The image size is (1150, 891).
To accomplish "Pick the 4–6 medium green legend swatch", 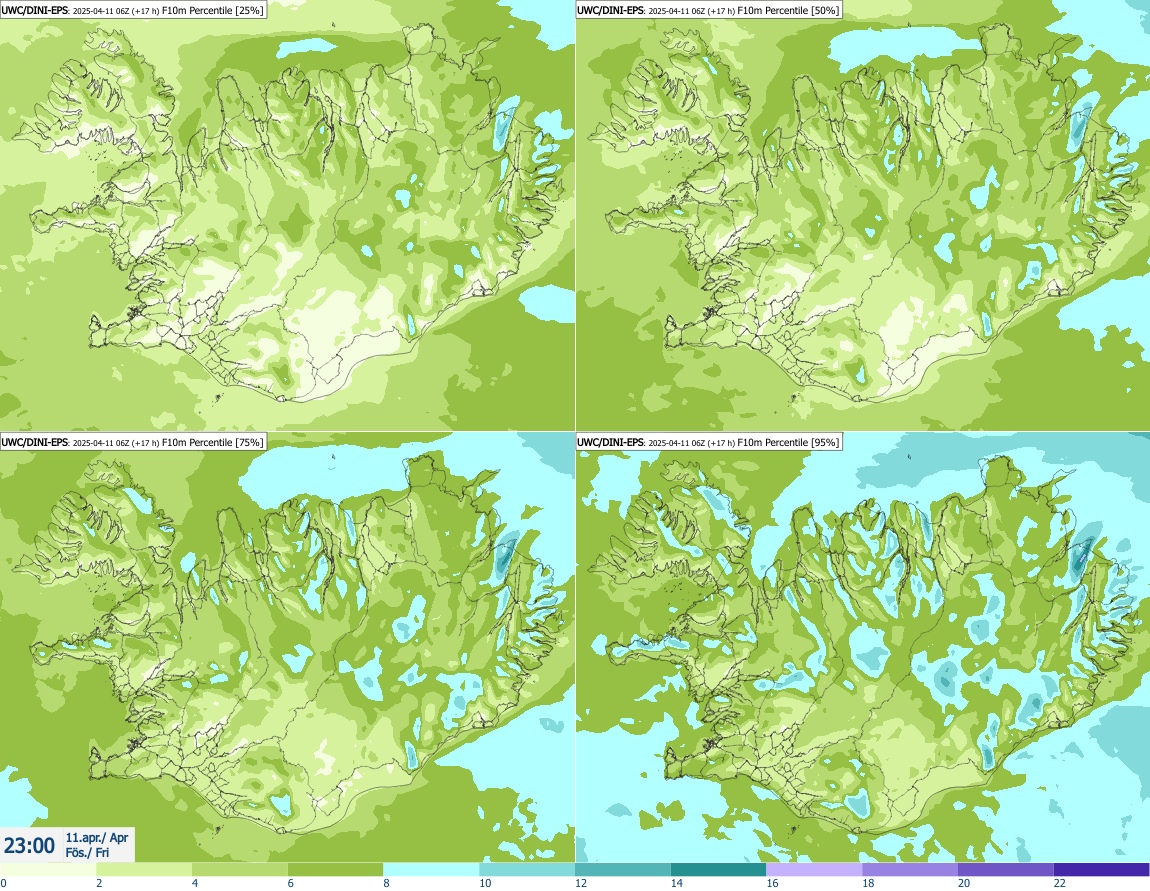I will click(239, 870).
